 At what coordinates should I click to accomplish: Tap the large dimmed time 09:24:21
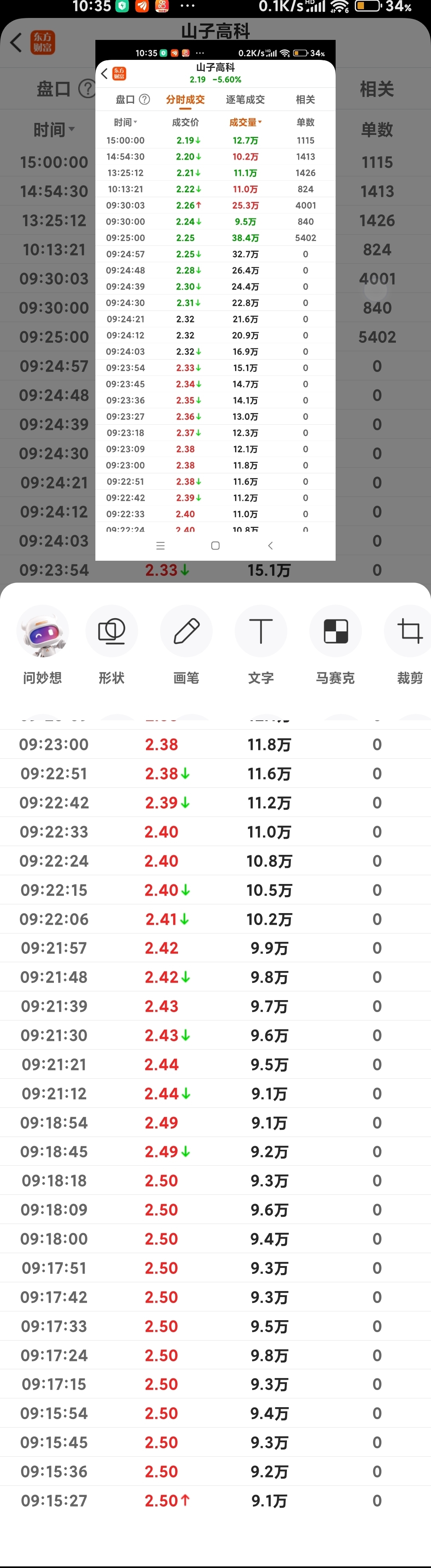click(54, 483)
